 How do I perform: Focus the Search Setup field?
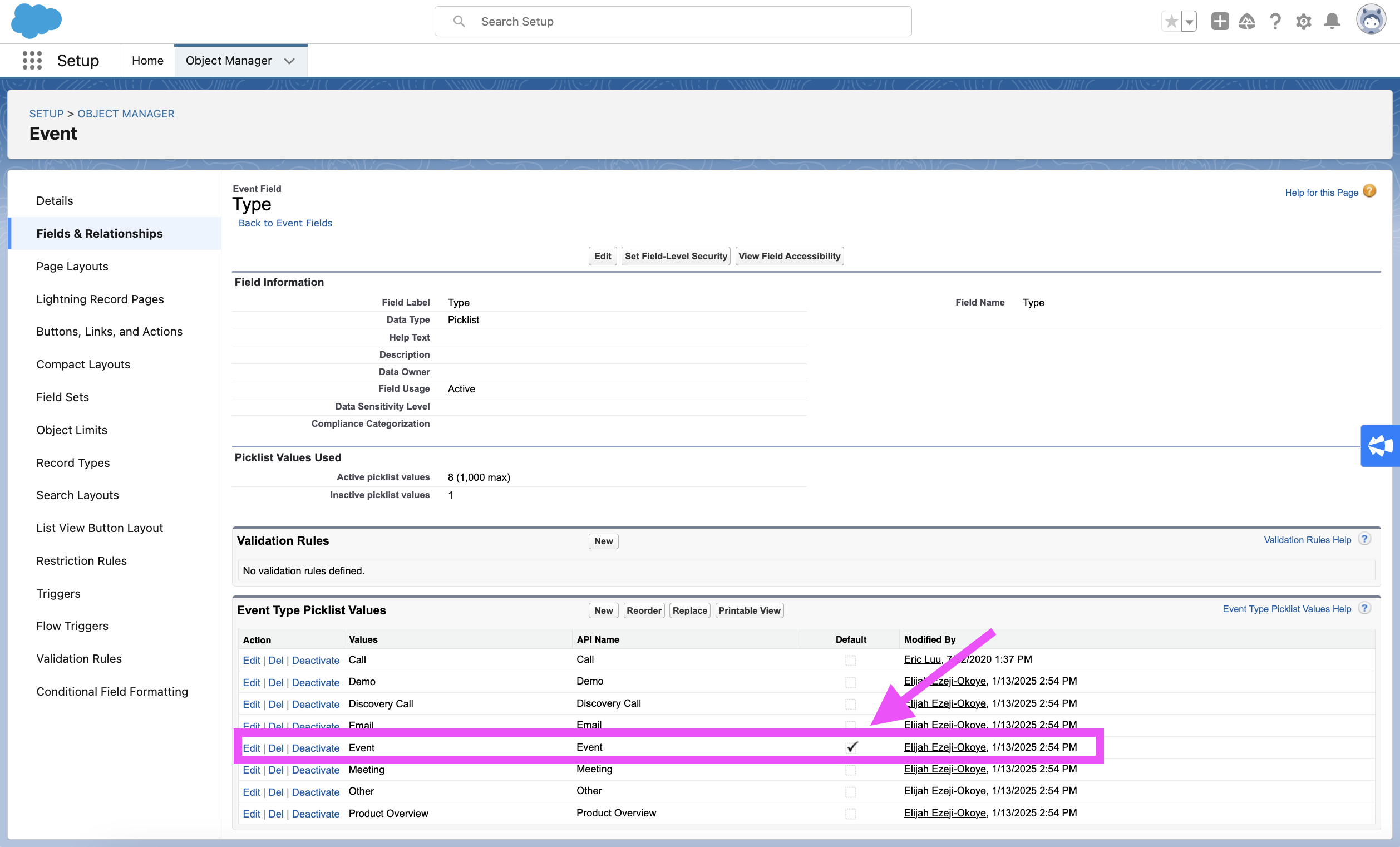(673, 22)
